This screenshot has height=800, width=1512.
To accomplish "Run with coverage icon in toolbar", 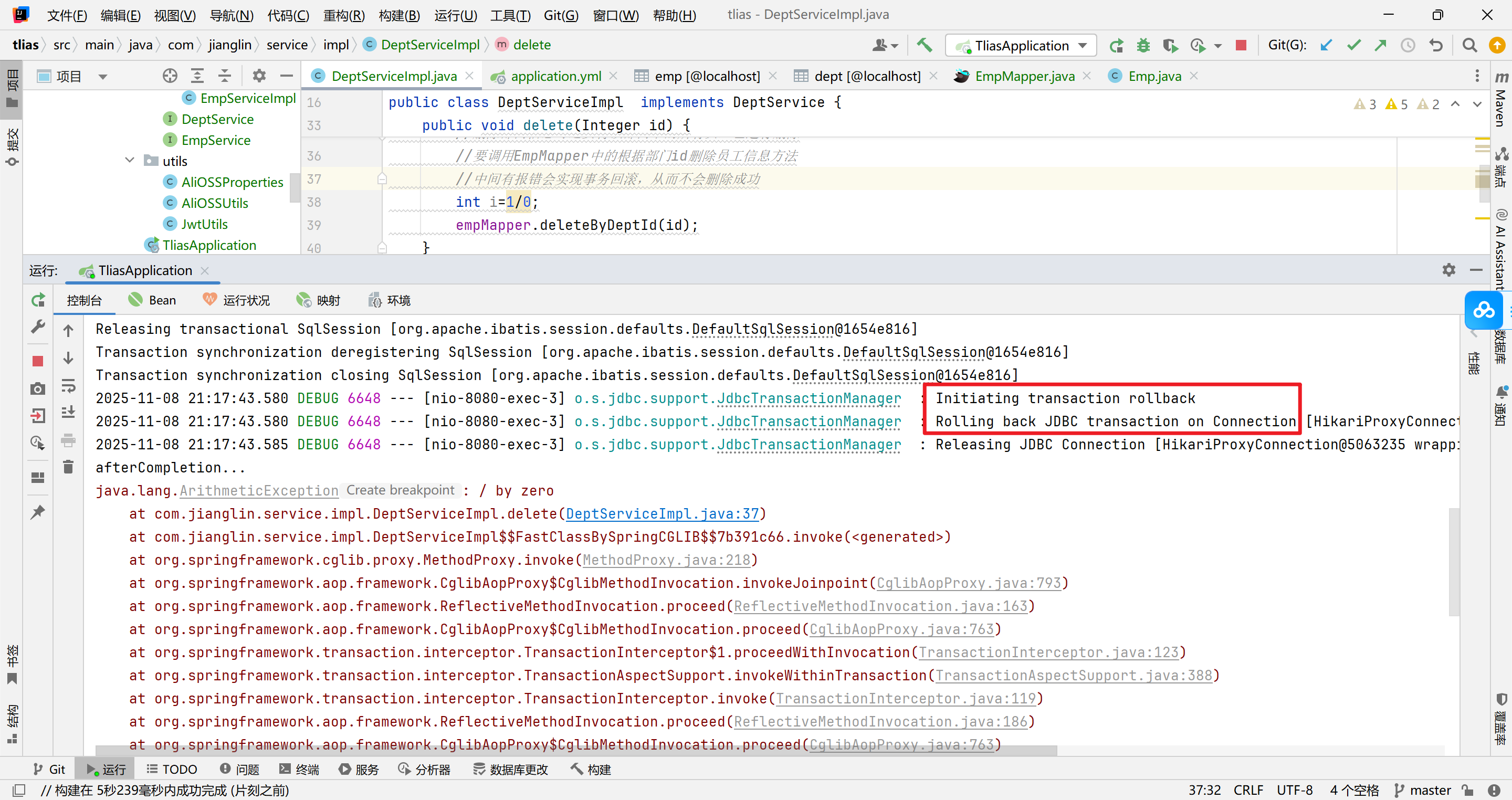I will click(1170, 45).
